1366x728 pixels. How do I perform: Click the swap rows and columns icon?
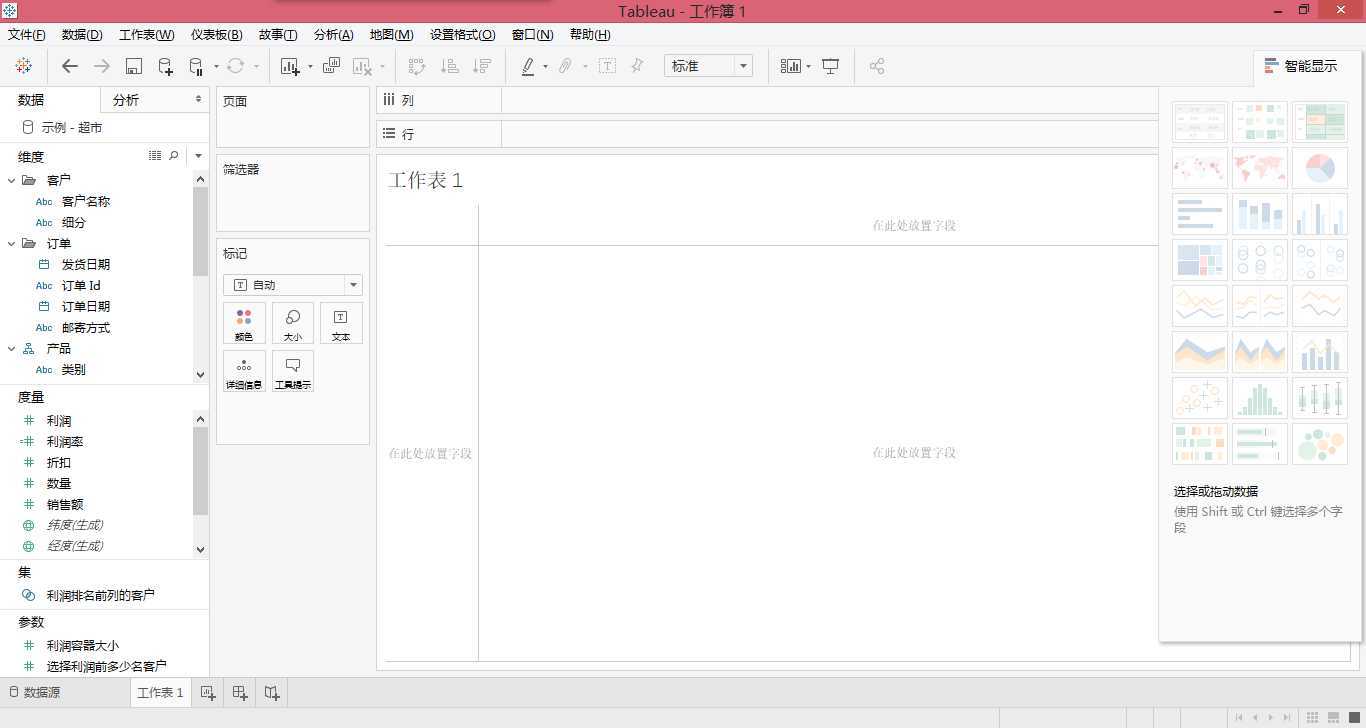tap(417, 66)
